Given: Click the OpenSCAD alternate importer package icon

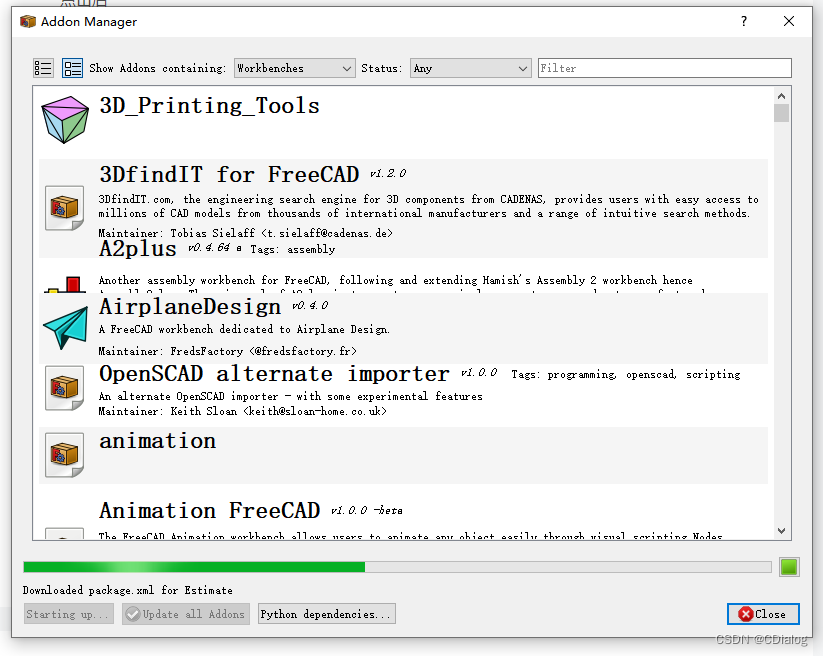Looking at the screenshot, I should [x=65, y=388].
